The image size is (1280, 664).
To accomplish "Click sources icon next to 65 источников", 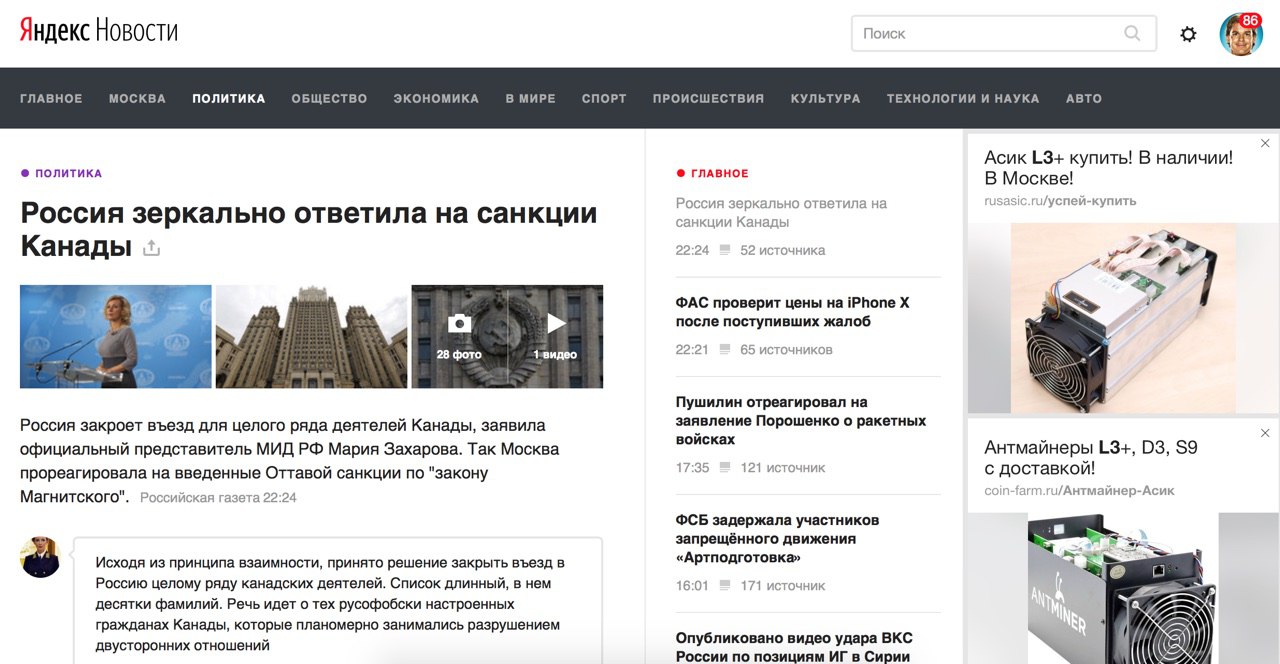I will point(725,350).
